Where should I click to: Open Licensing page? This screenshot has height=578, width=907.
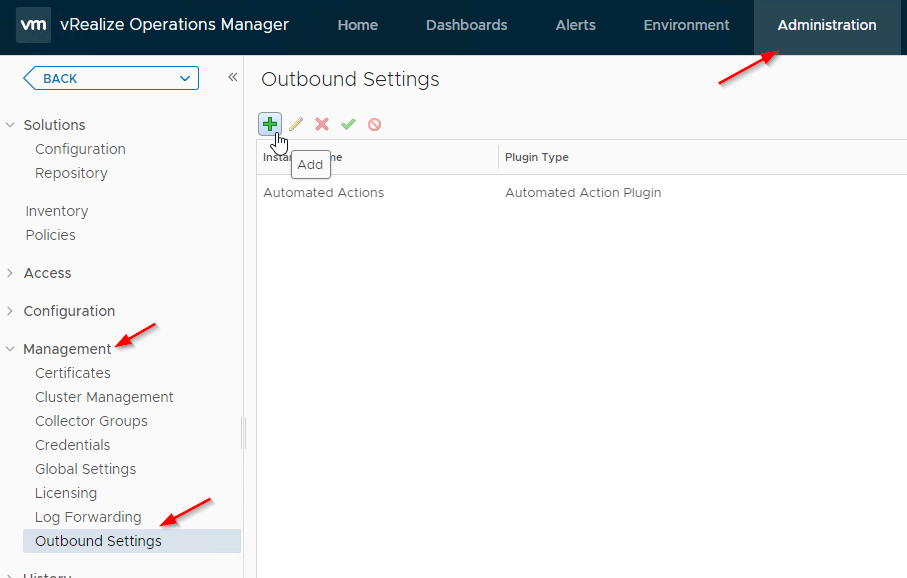point(66,493)
